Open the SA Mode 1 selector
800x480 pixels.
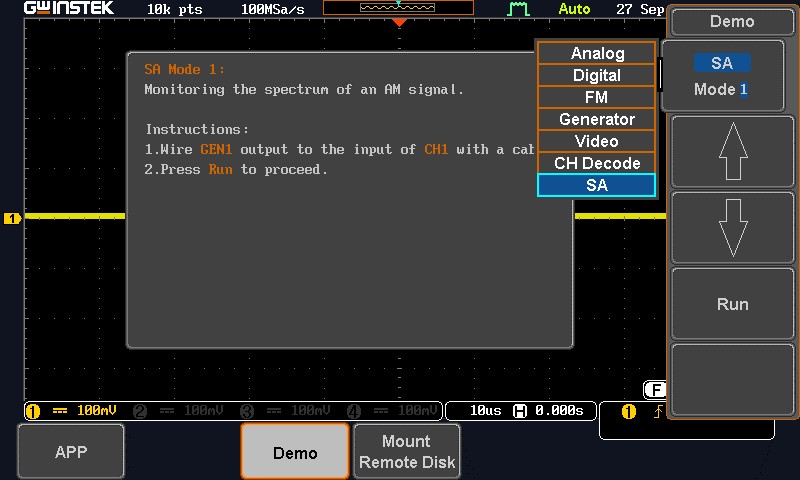point(721,76)
